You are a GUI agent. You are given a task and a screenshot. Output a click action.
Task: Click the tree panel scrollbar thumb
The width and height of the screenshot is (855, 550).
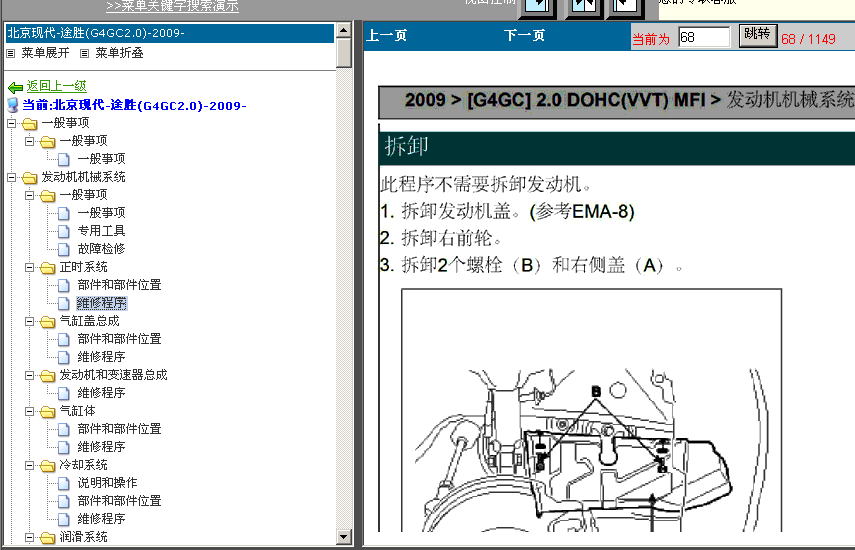pyautogui.click(x=344, y=52)
